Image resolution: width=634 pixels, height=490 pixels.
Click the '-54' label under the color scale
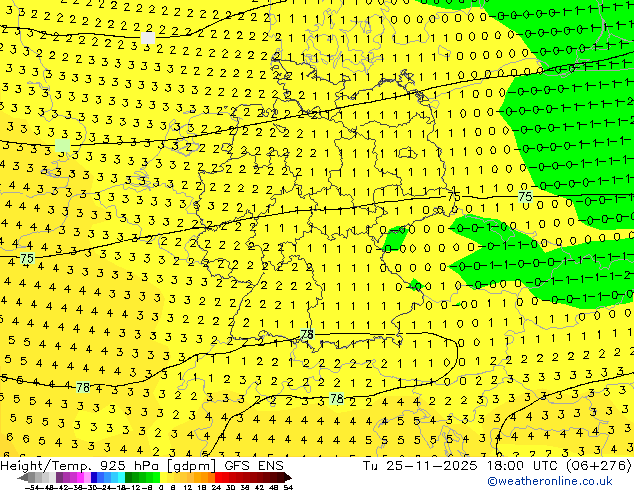click(32, 487)
